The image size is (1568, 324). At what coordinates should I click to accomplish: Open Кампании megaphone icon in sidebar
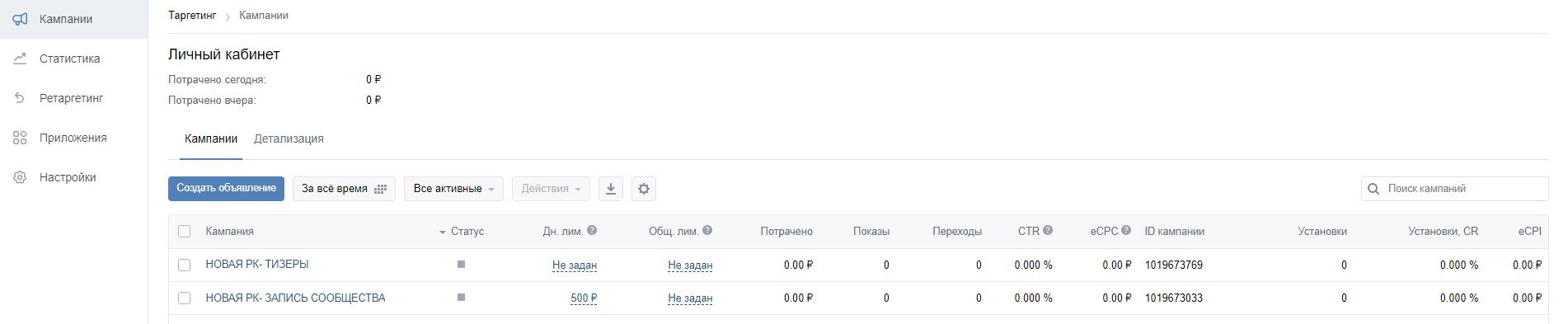point(21,19)
